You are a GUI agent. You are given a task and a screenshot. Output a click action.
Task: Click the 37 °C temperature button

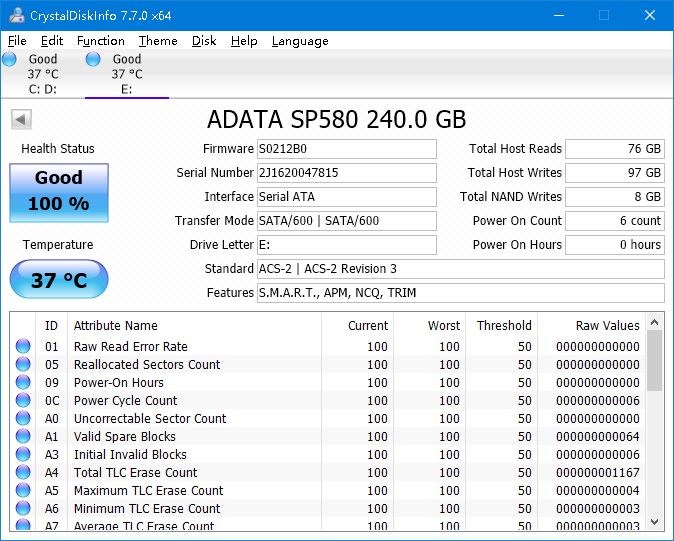tap(59, 280)
